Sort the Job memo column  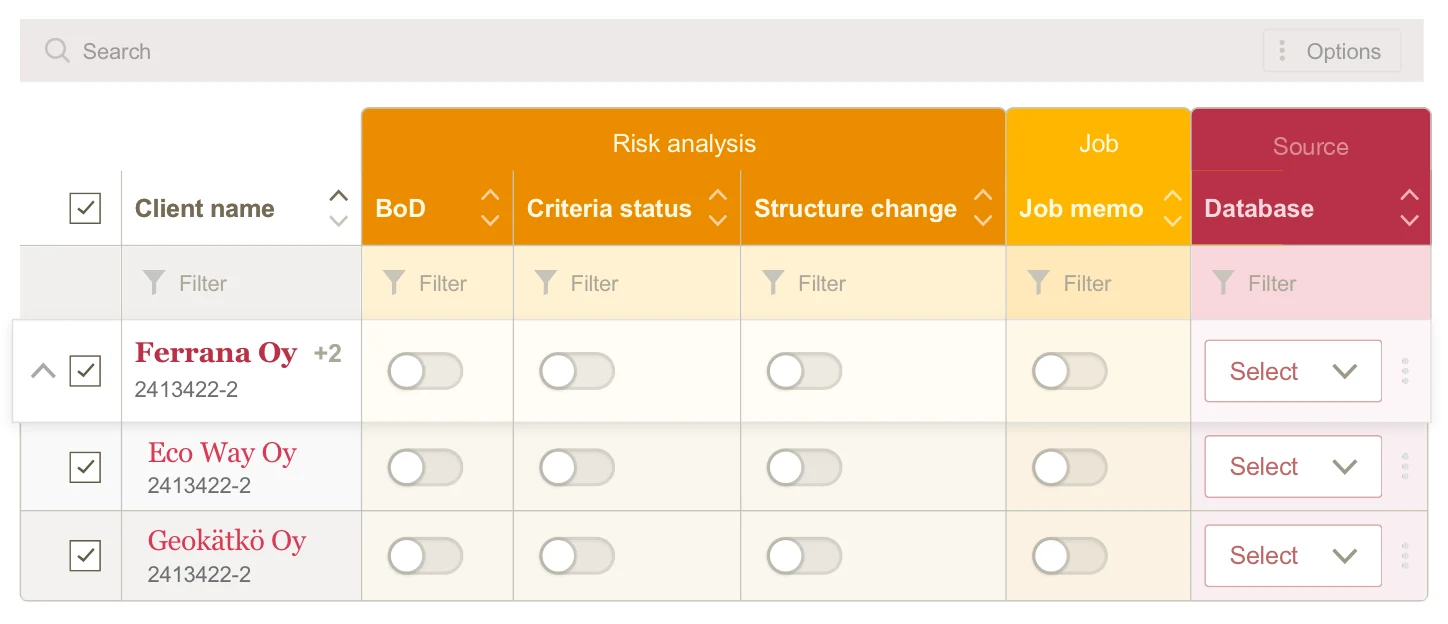pos(1172,208)
